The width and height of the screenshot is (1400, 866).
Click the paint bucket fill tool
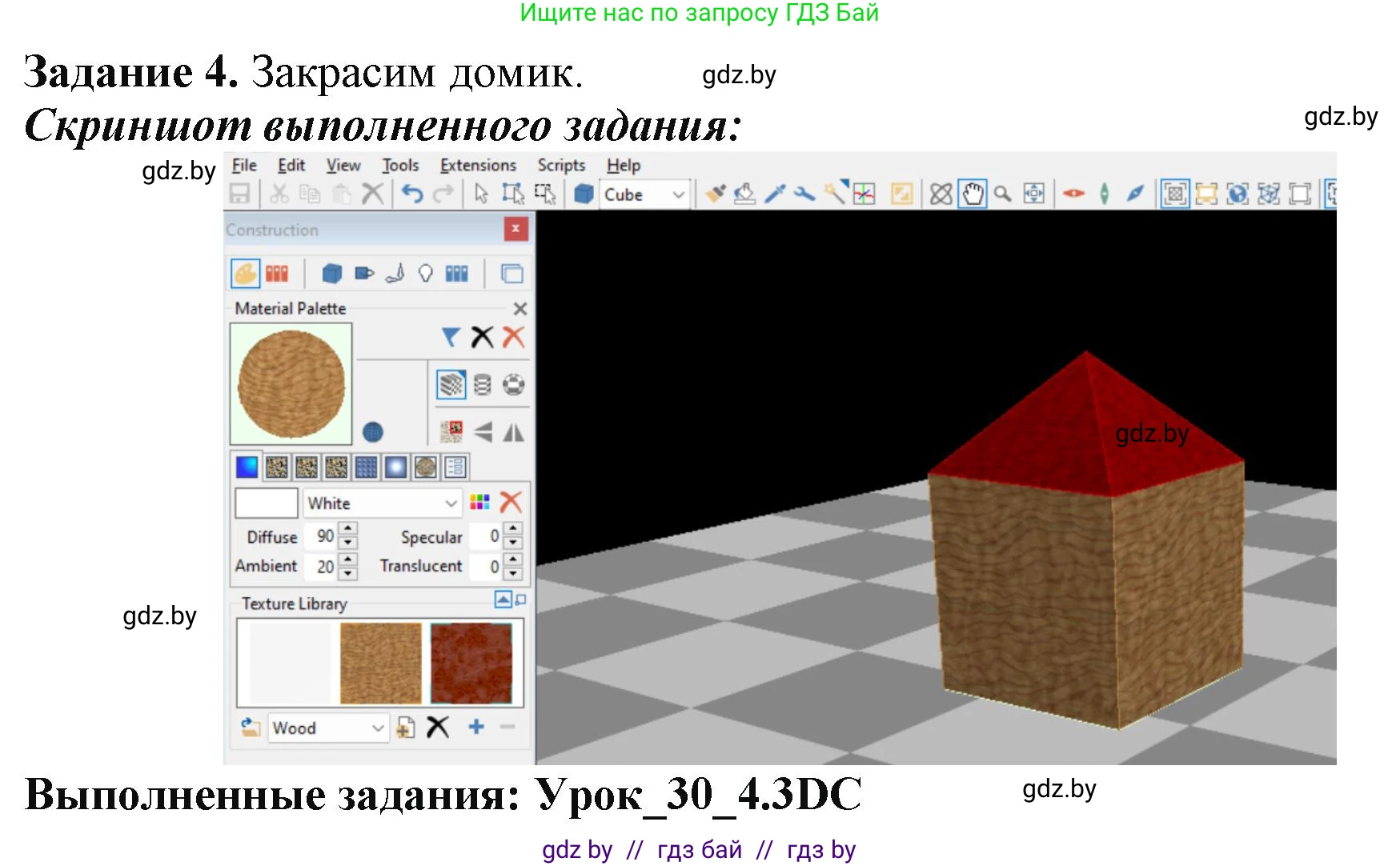click(x=744, y=194)
